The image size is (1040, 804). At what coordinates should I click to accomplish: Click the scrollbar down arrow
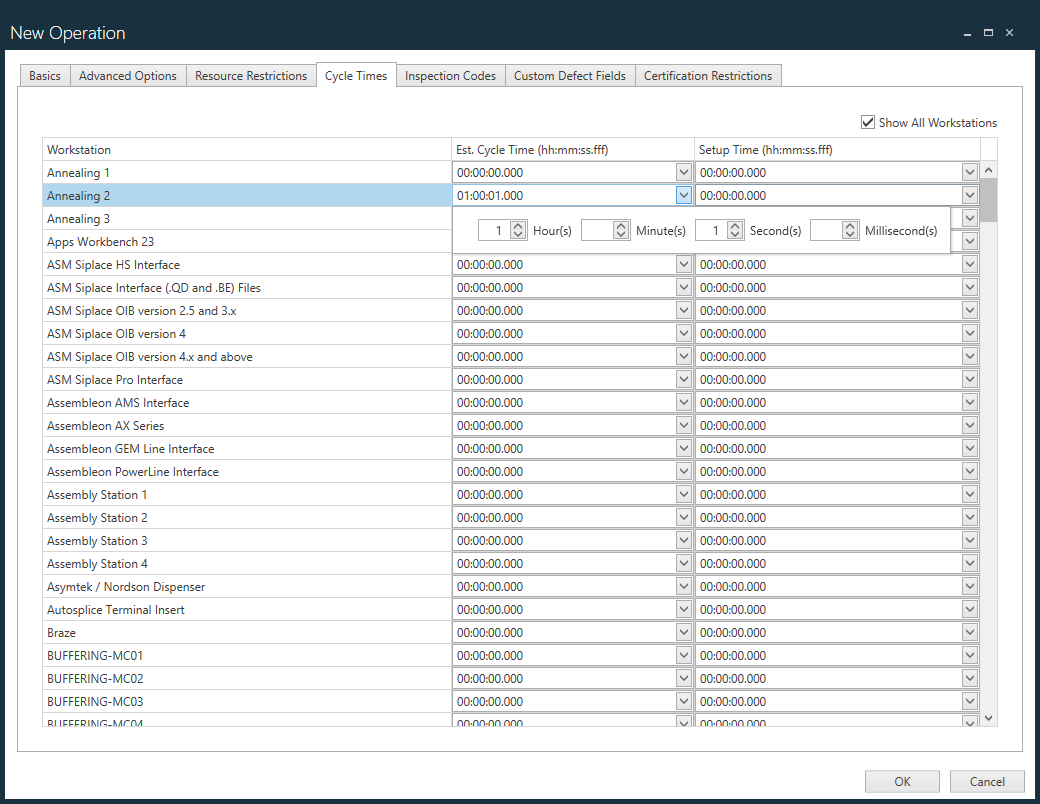988,717
